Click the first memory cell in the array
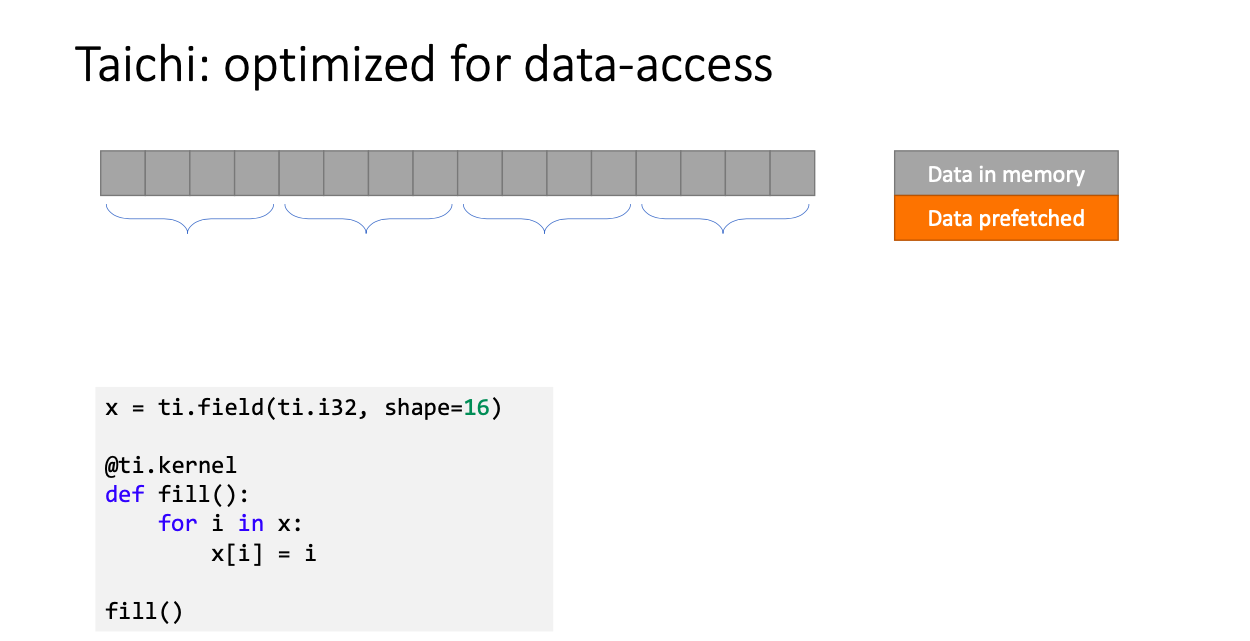 point(123,173)
